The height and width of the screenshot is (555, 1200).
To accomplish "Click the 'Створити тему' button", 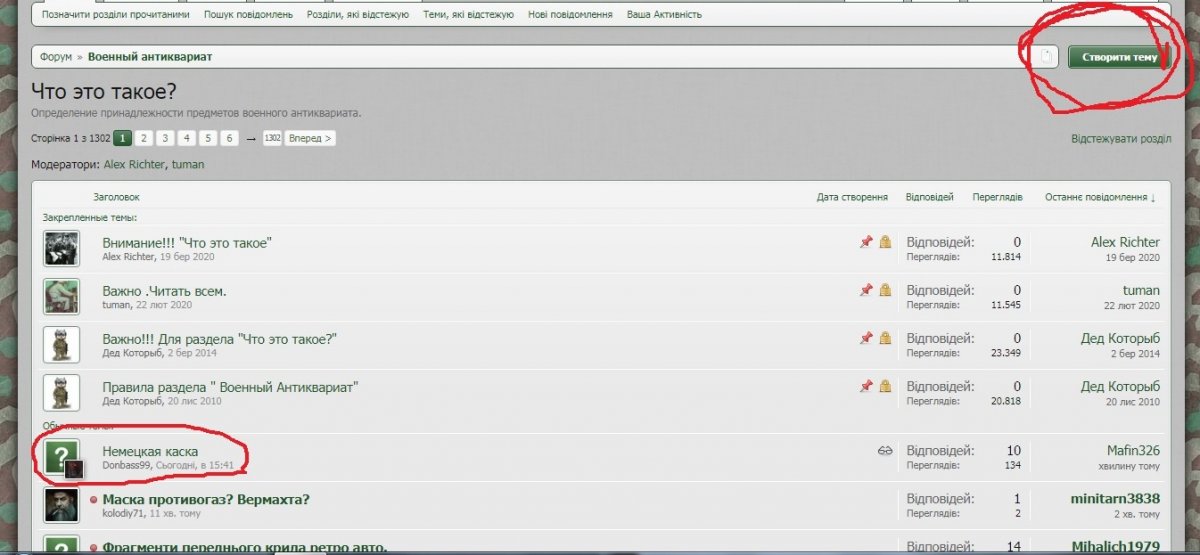I will pos(1118,57).
